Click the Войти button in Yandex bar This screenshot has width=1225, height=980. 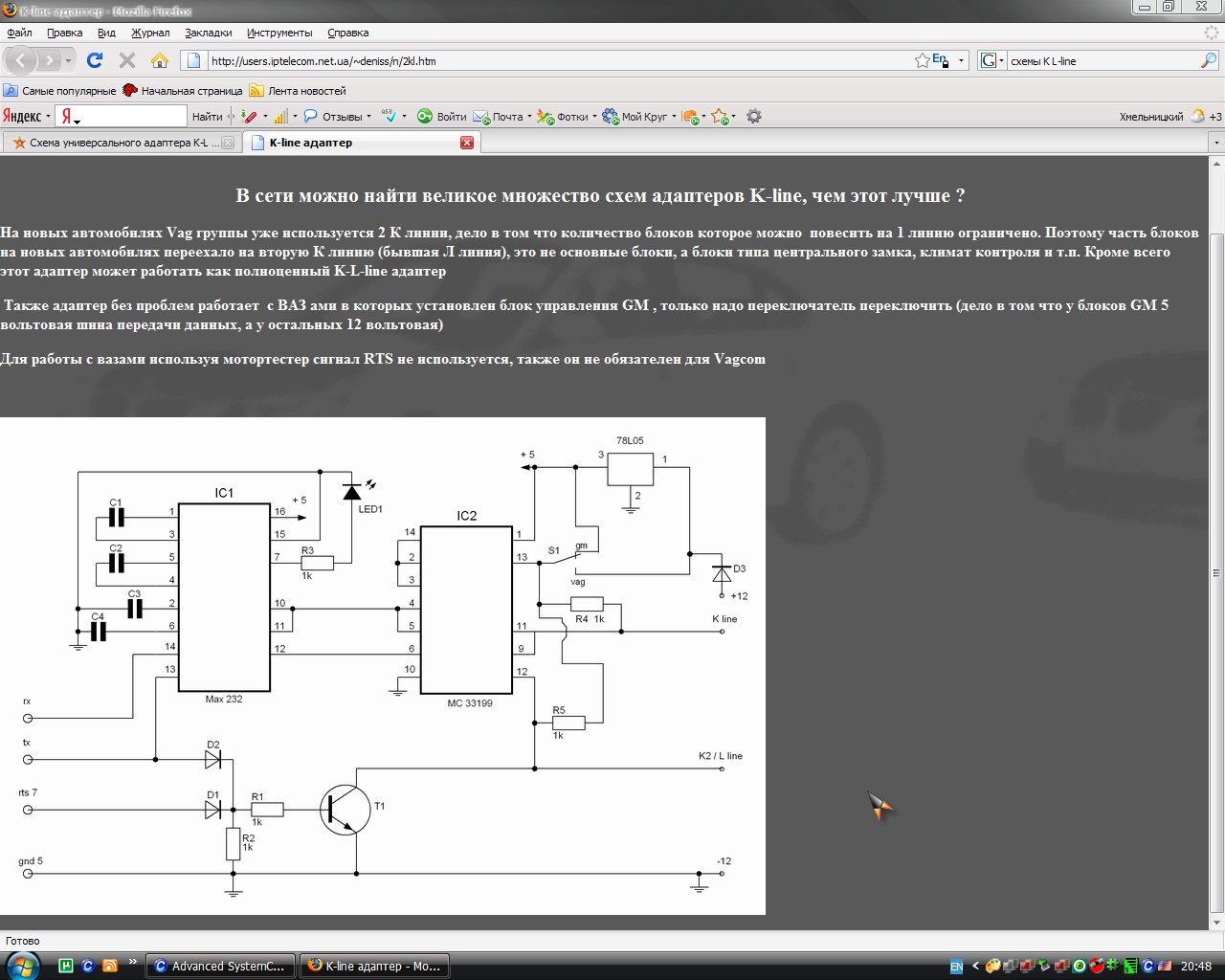(x=442, y=117)
